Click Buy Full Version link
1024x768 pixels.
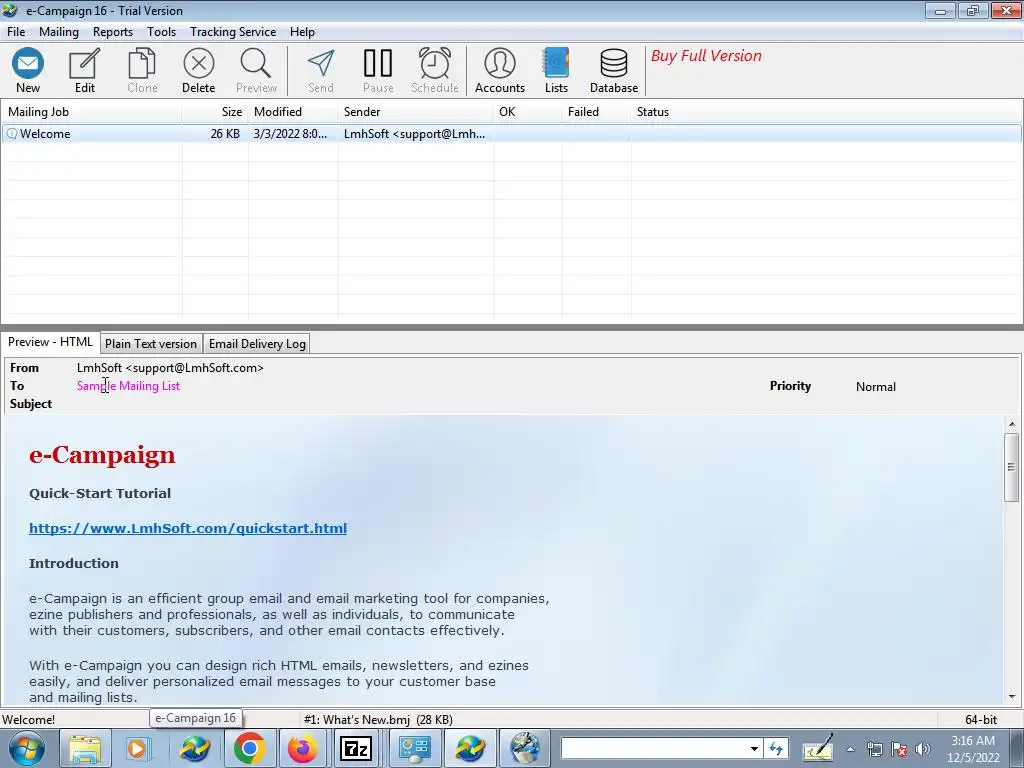pos(706,56)
